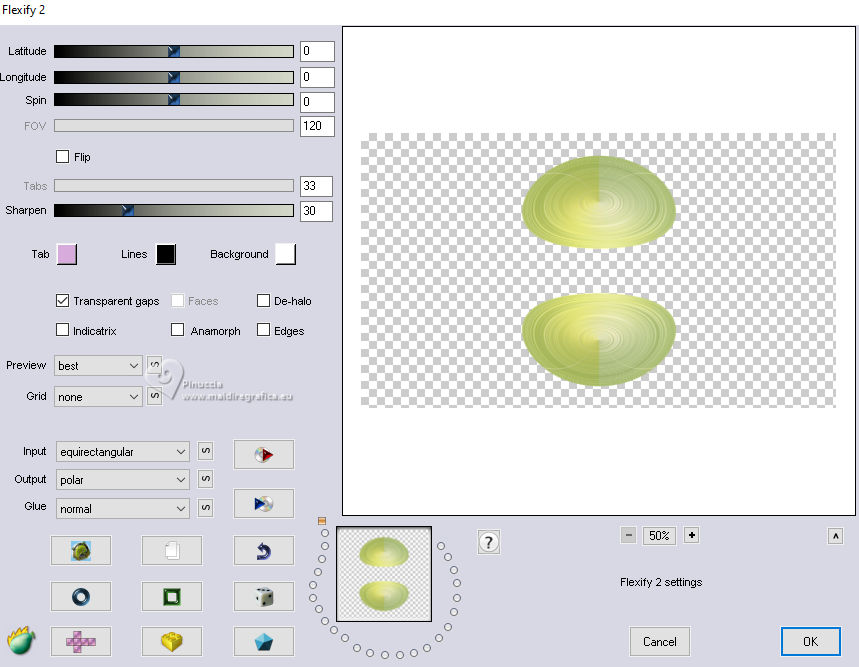The image size is (859, 667).
Task: Click Cancel button
Action: (x=660, y=641)
